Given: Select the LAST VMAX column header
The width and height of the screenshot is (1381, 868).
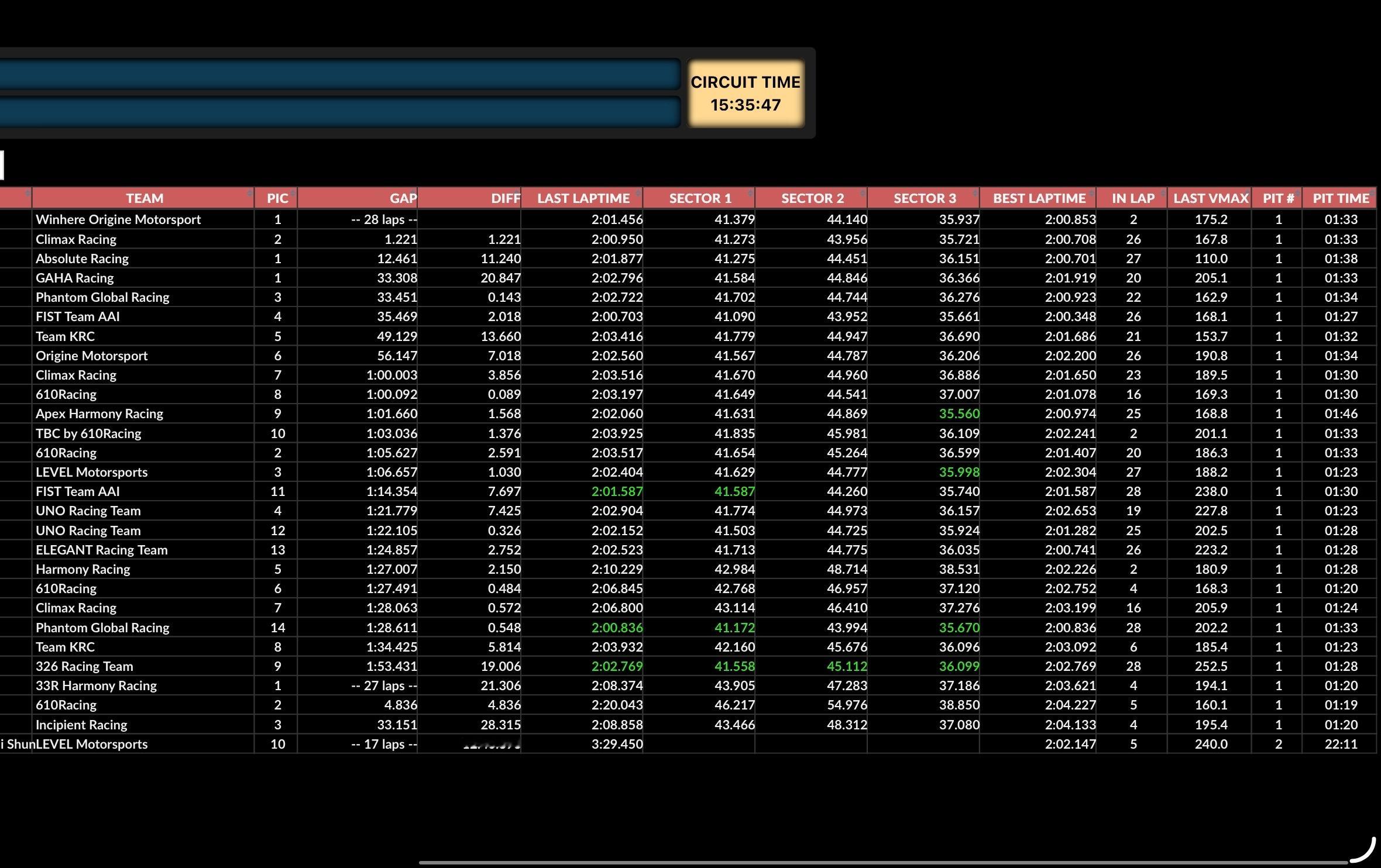Looking at the screenshot, I should click(1210, 198).
